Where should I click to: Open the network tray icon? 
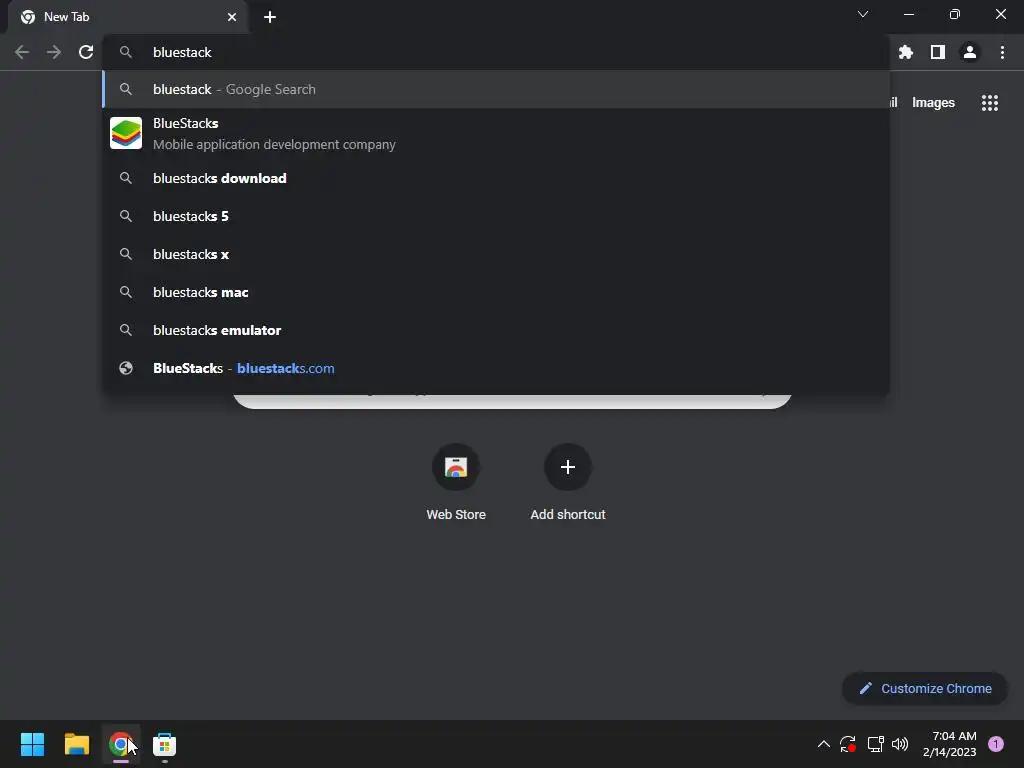tap(875, 744)
